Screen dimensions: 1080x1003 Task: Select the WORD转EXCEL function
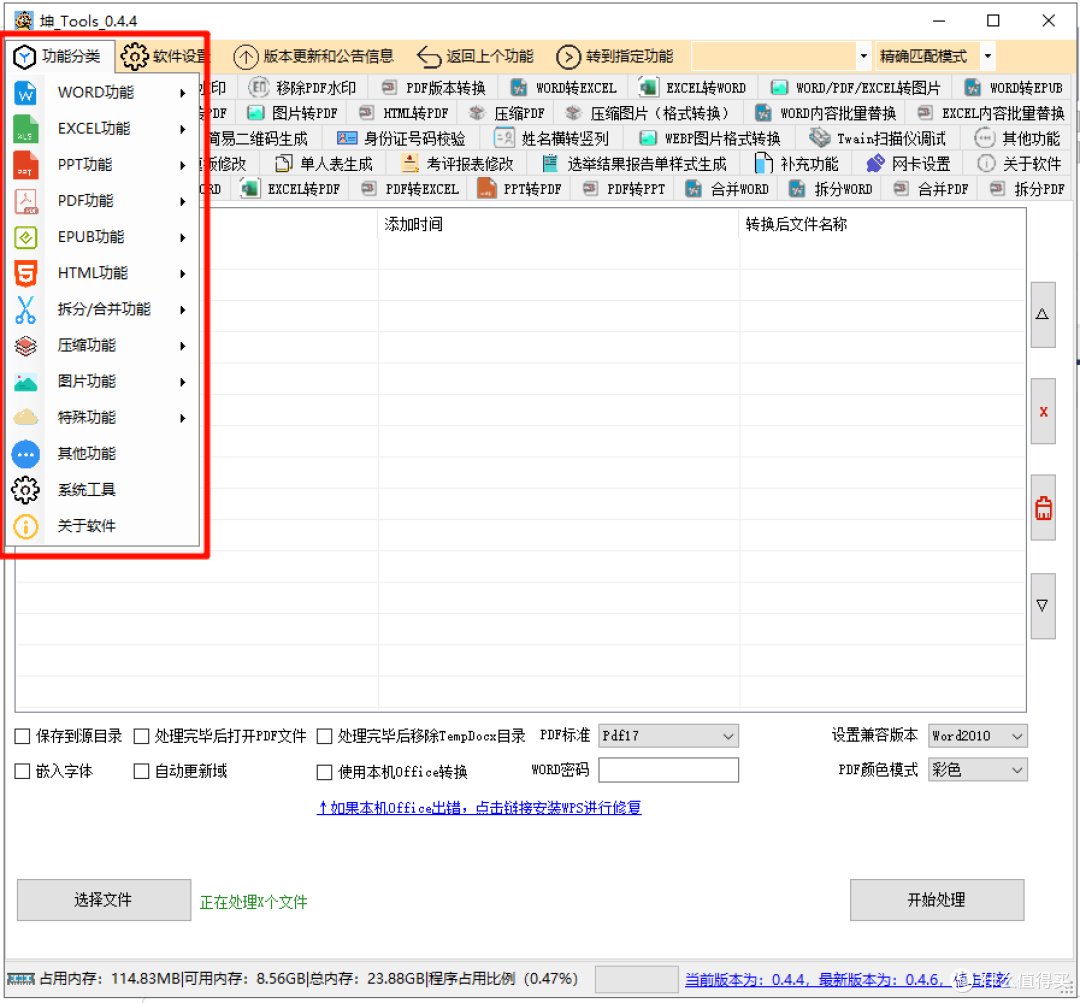(564, 87)
